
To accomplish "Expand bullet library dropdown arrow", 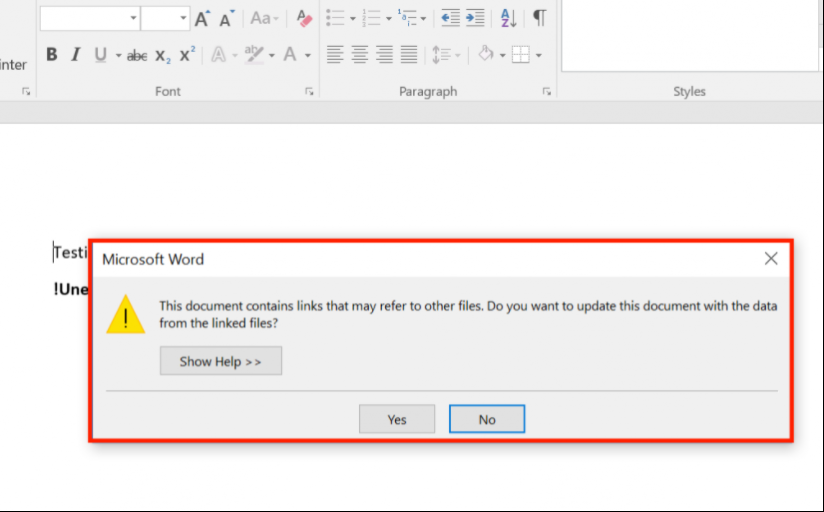I will tap(353, 19).
